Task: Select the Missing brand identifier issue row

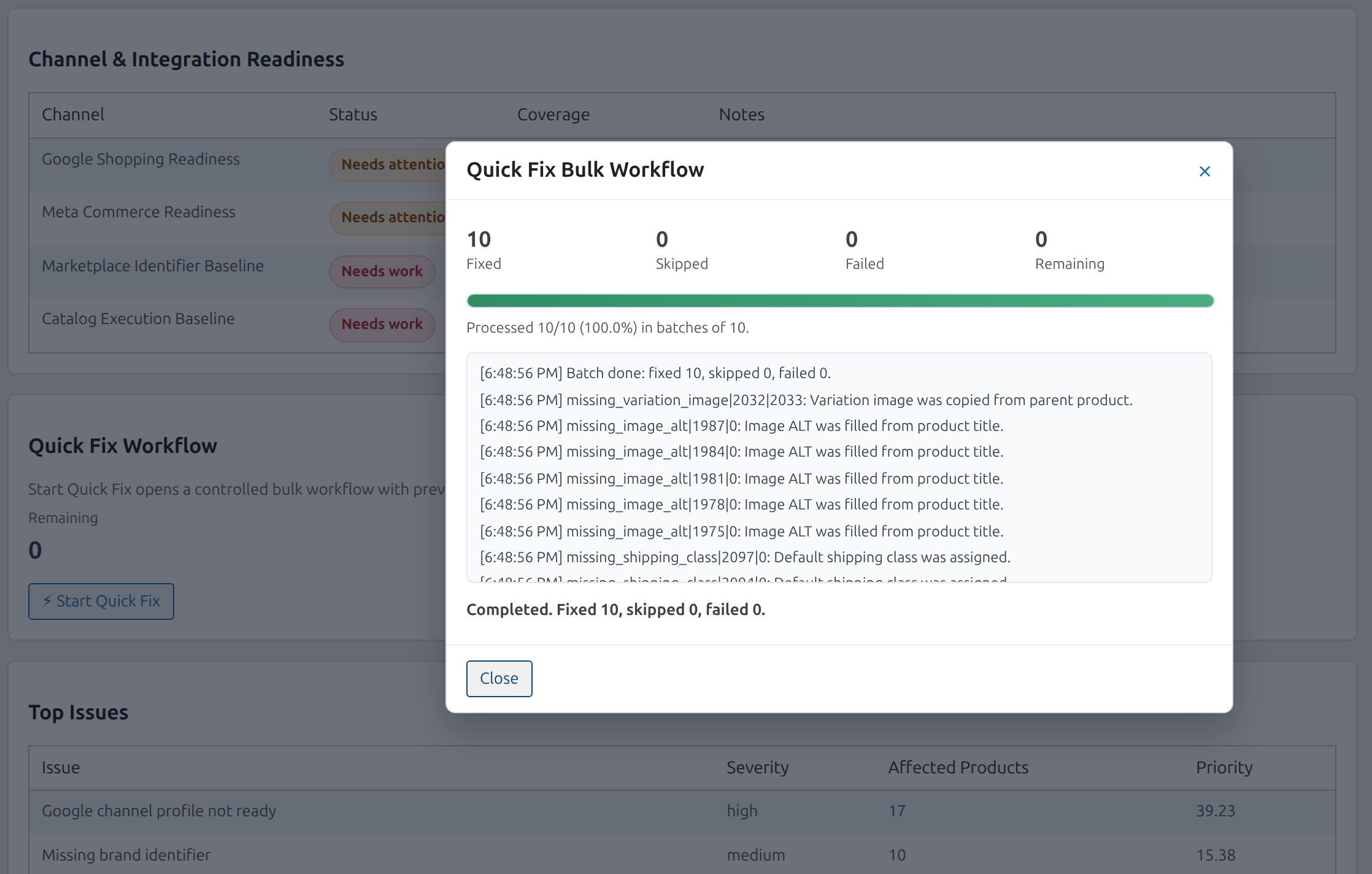Action: coord(682,854)
